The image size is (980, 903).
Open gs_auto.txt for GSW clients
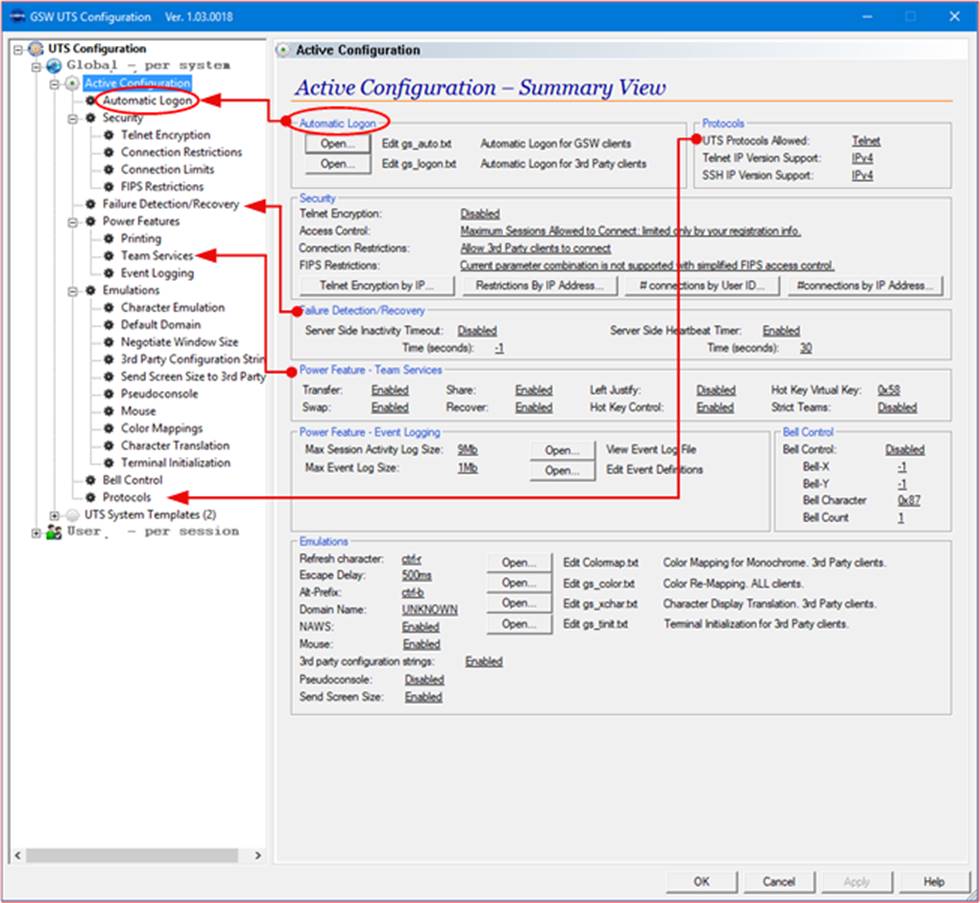click(x=338, y=144)
